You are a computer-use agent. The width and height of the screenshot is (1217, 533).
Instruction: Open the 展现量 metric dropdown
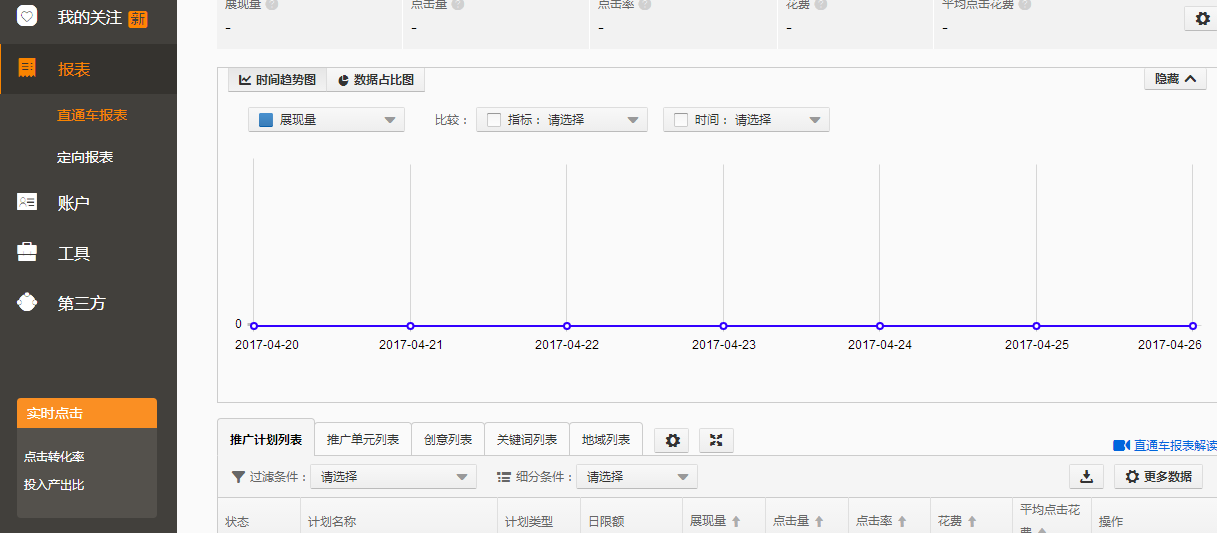pos(326,120)
